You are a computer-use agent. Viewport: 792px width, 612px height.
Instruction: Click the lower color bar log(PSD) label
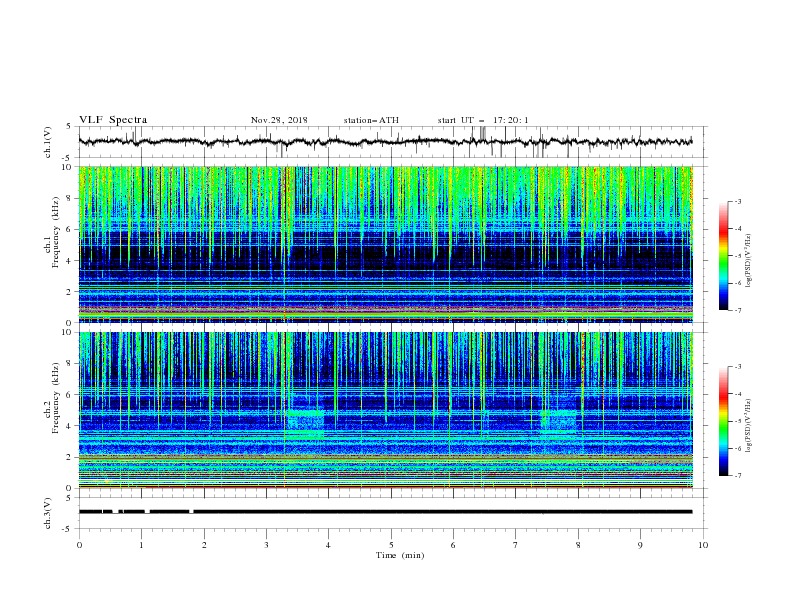click(749, 426)
